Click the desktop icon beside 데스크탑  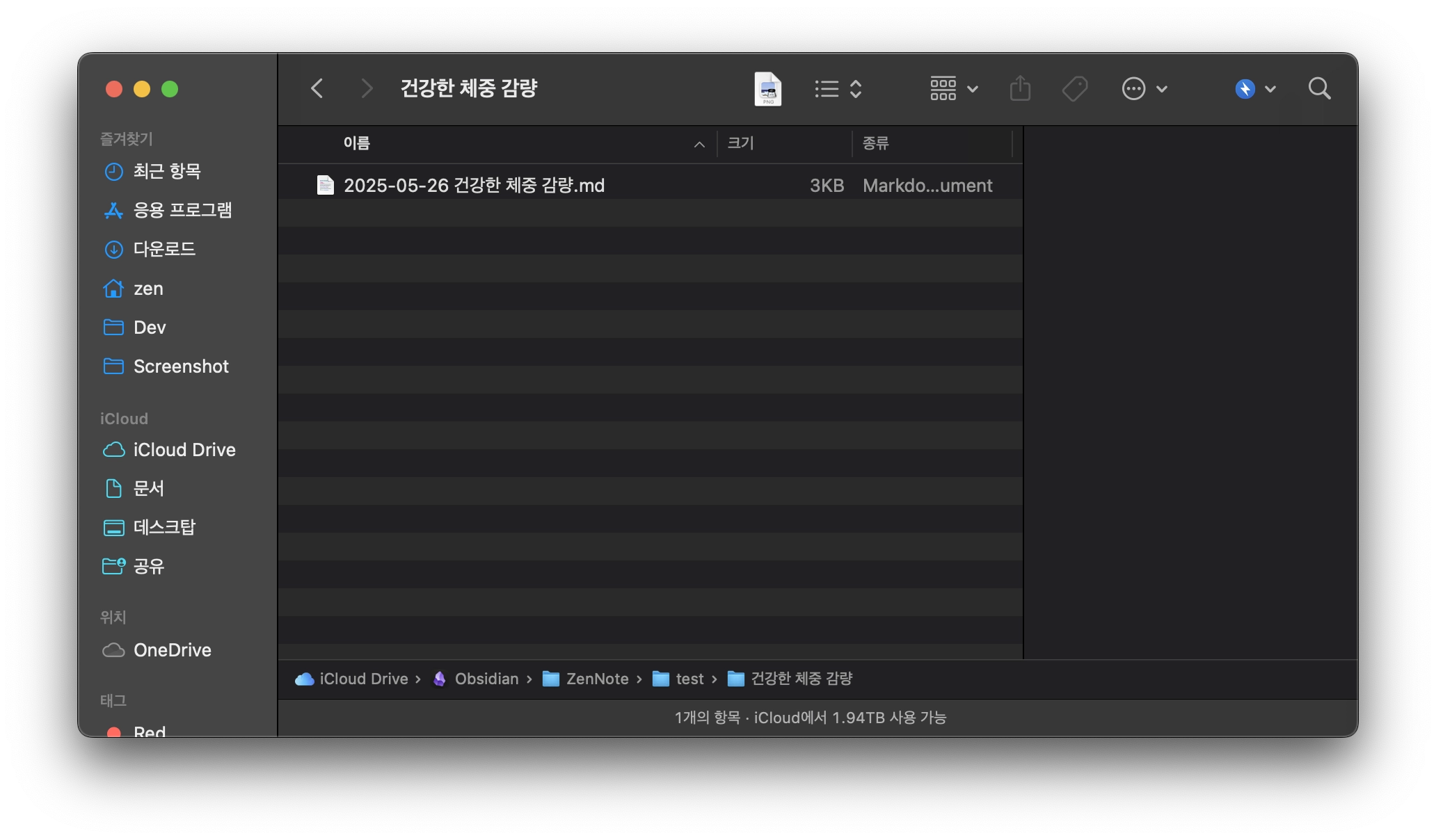pyautogui.click(x=113, y=528)
